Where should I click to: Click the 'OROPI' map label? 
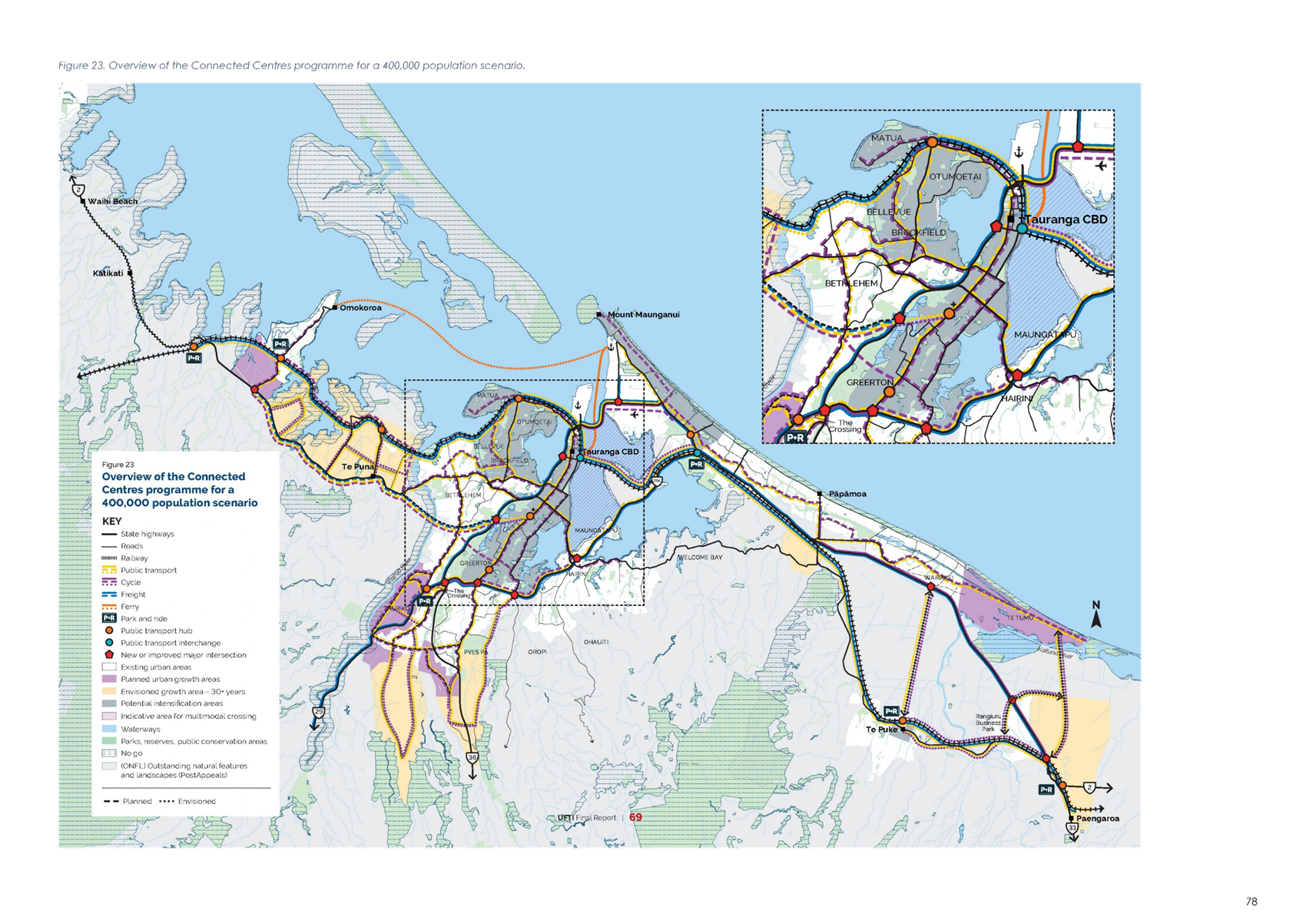(x=537, y=652)
